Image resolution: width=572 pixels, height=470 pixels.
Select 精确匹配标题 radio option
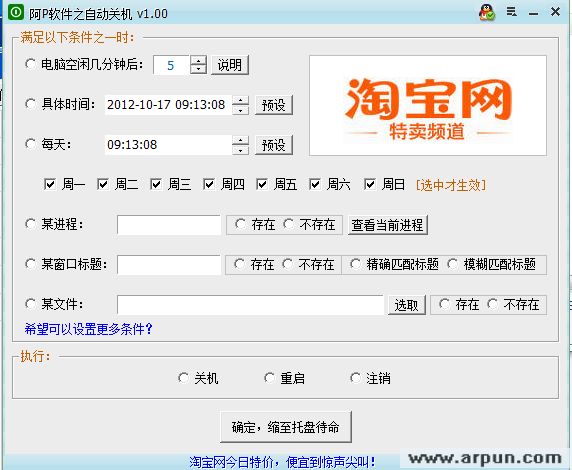click(x=394, y=264)
